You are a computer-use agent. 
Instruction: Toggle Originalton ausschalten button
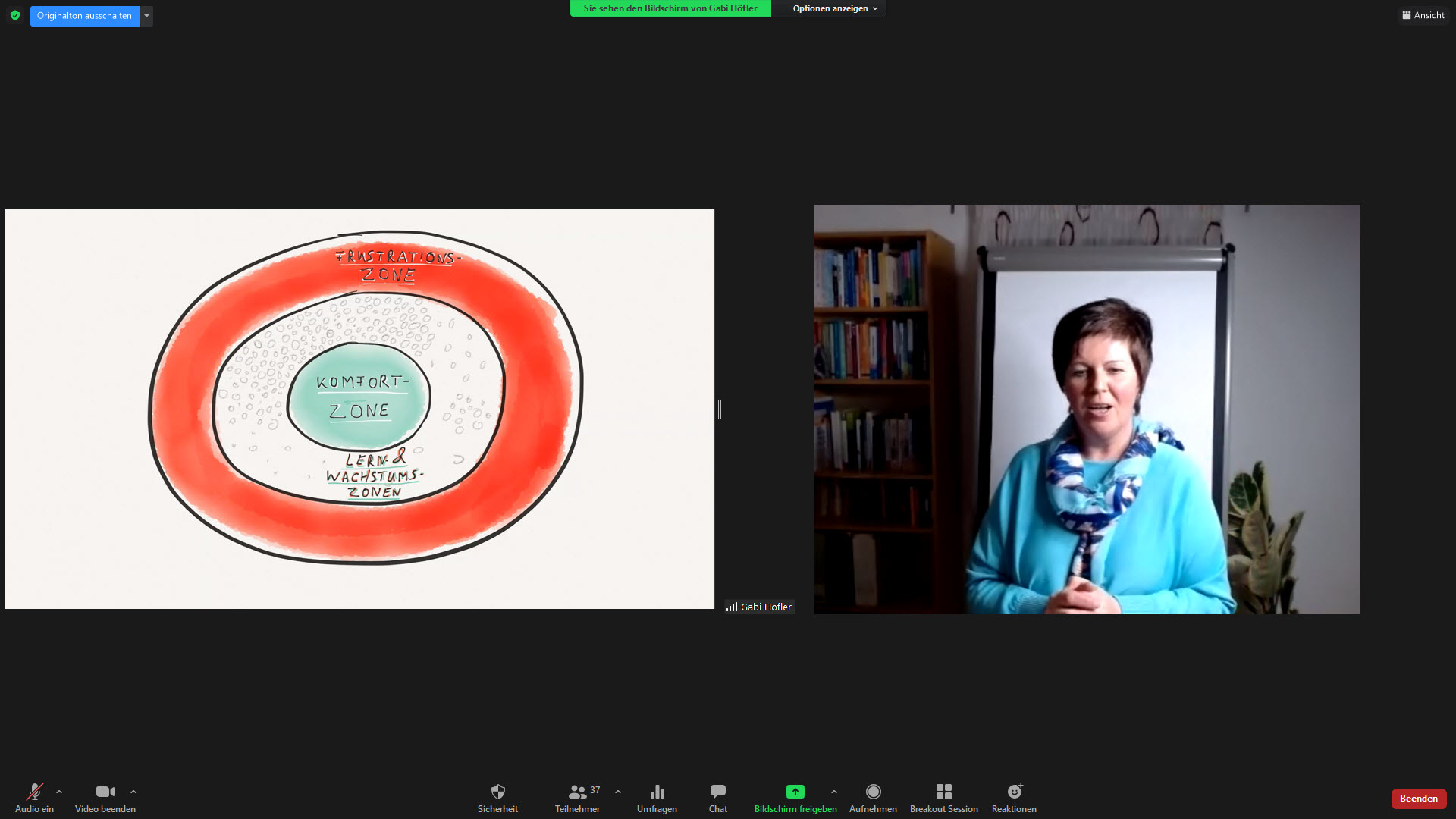coord(84,16)
